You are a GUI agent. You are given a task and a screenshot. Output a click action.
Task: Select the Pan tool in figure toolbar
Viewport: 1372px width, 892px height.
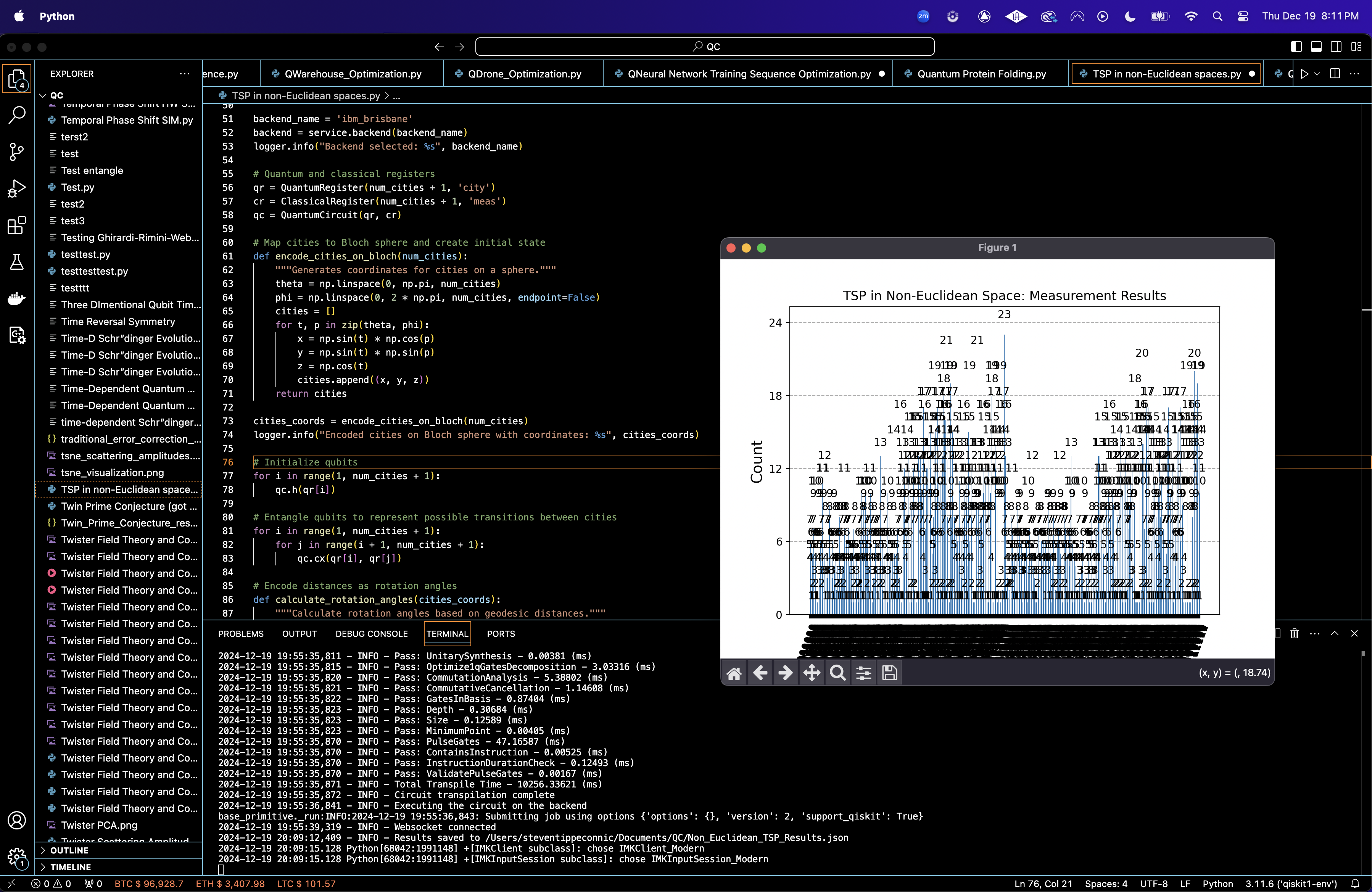click(x=812, y=673)
